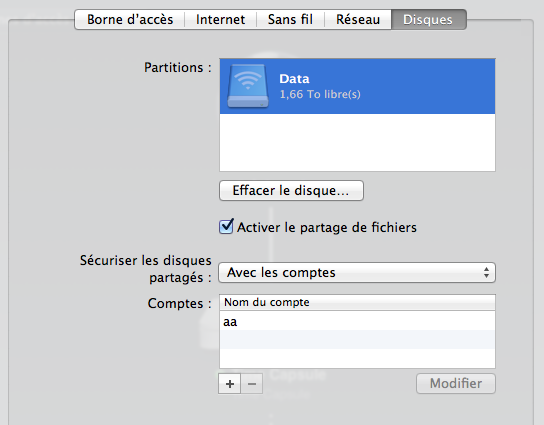Remove account using the minus button

(x=252, y=384)
